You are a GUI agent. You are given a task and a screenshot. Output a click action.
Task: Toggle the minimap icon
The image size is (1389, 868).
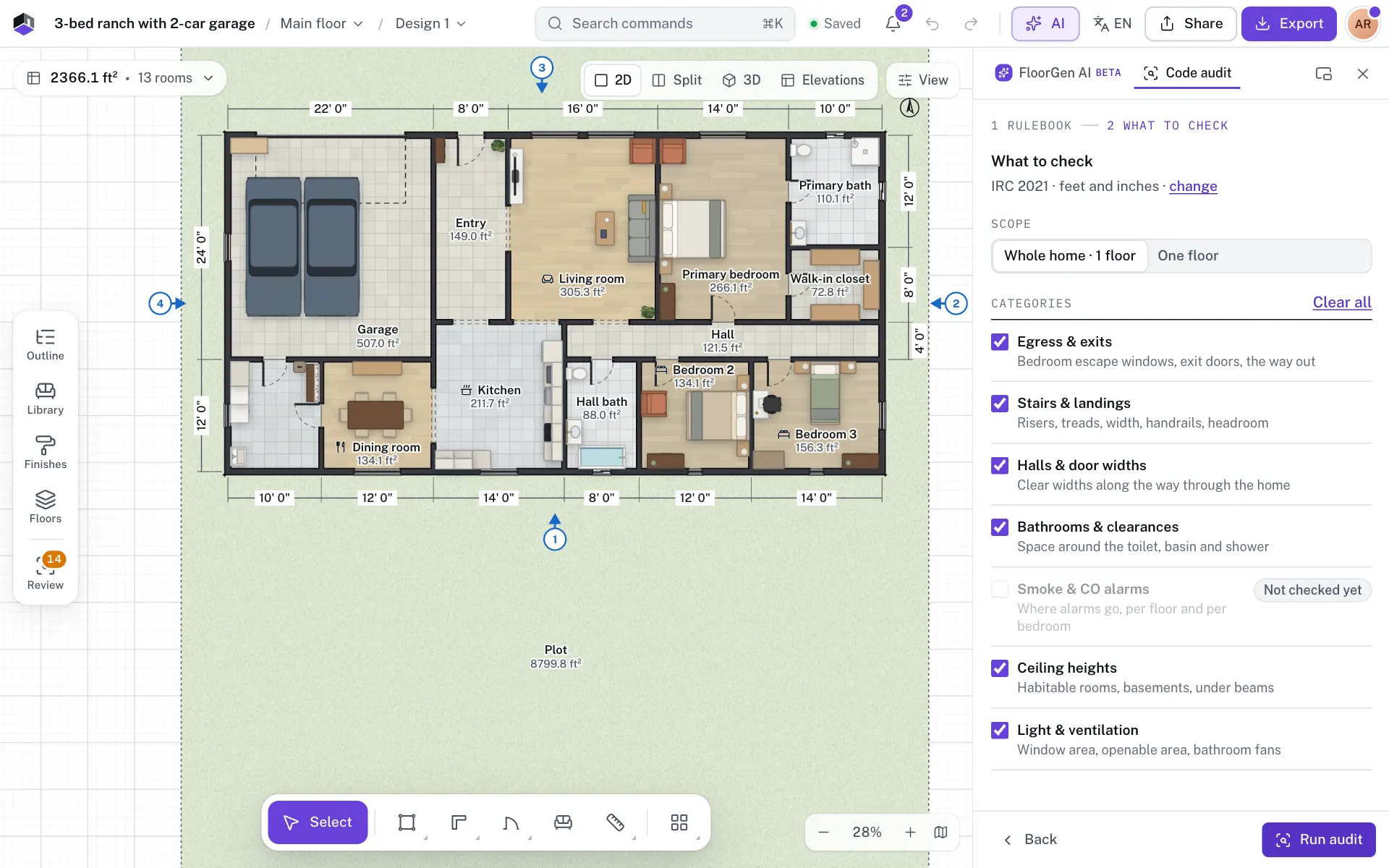coord(940,832)
